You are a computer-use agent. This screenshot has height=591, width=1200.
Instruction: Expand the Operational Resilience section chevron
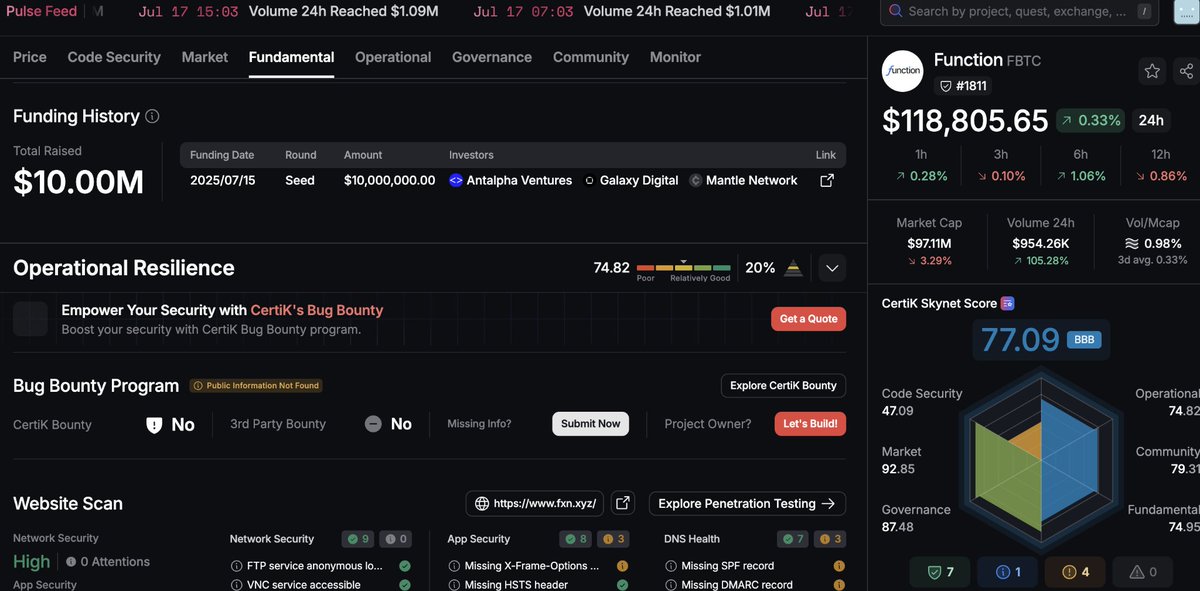pyautogui.click(x=832, y=268)
